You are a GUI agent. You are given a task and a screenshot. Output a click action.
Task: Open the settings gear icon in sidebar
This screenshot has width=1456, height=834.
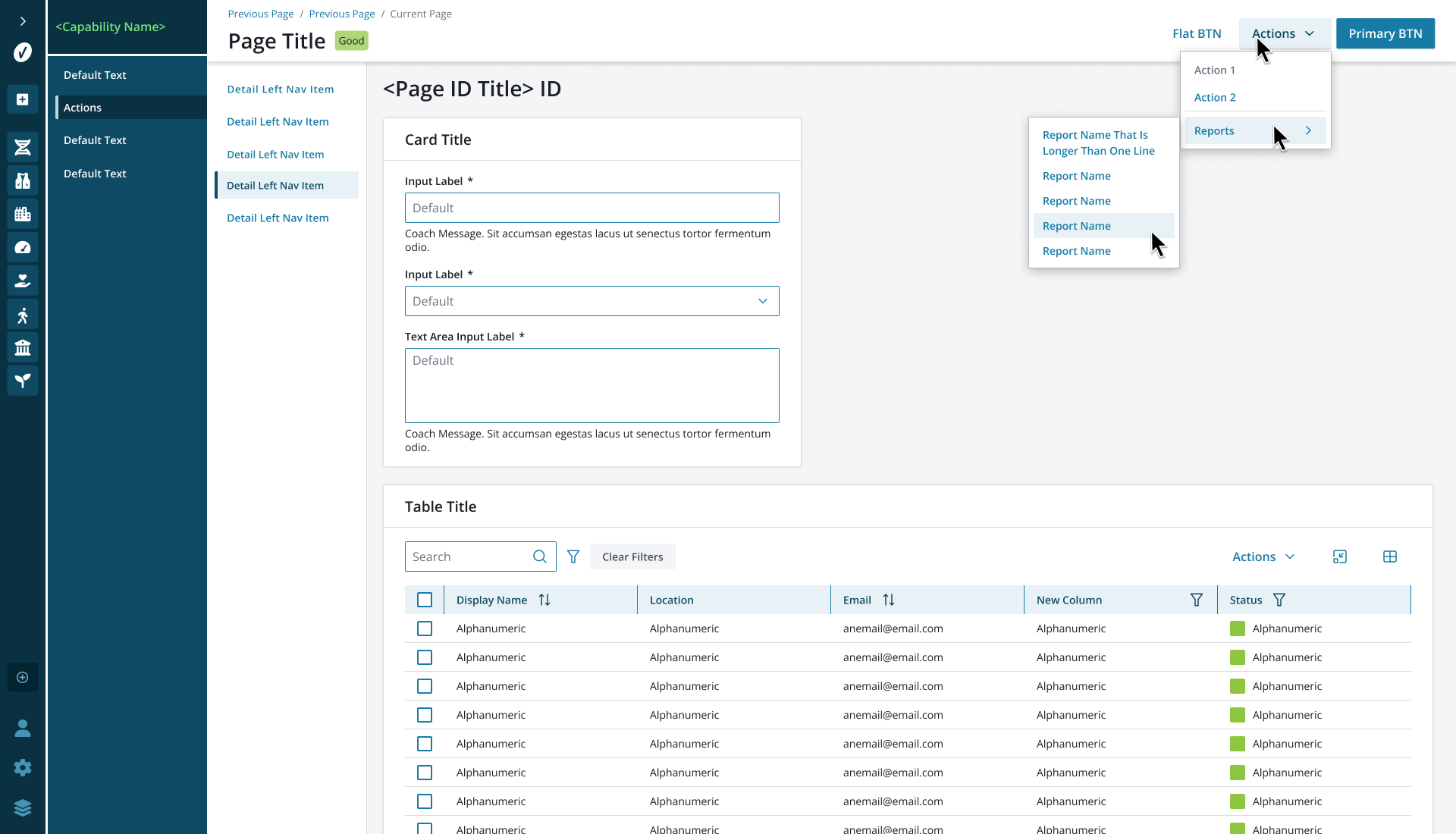pos(23,768)
